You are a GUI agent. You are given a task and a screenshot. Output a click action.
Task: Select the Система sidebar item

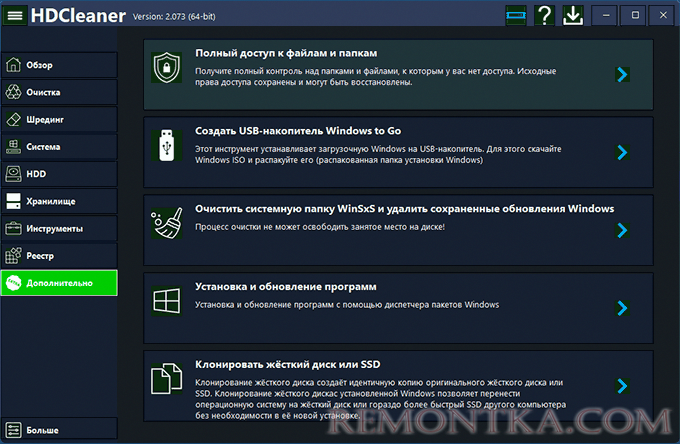[x=59, y=147]
